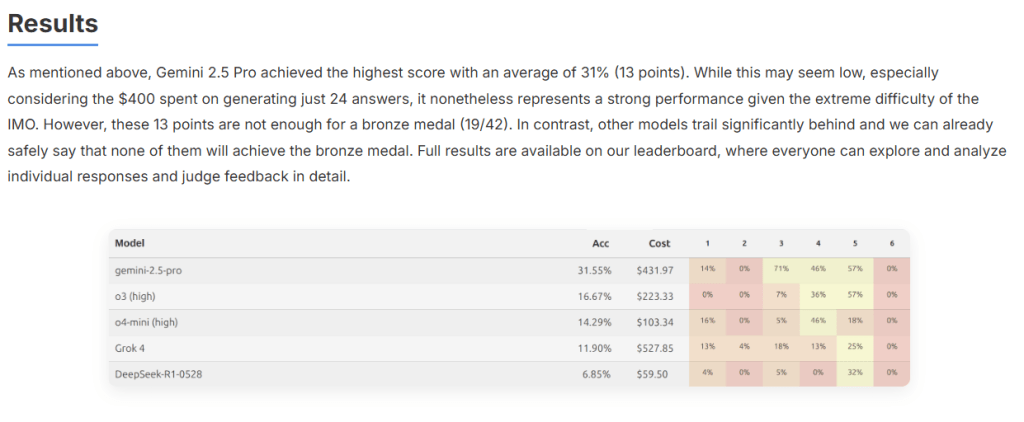Click the 36% score cell for o3
This screenshot has height=422, width=1024.
(x=818, y=296)
